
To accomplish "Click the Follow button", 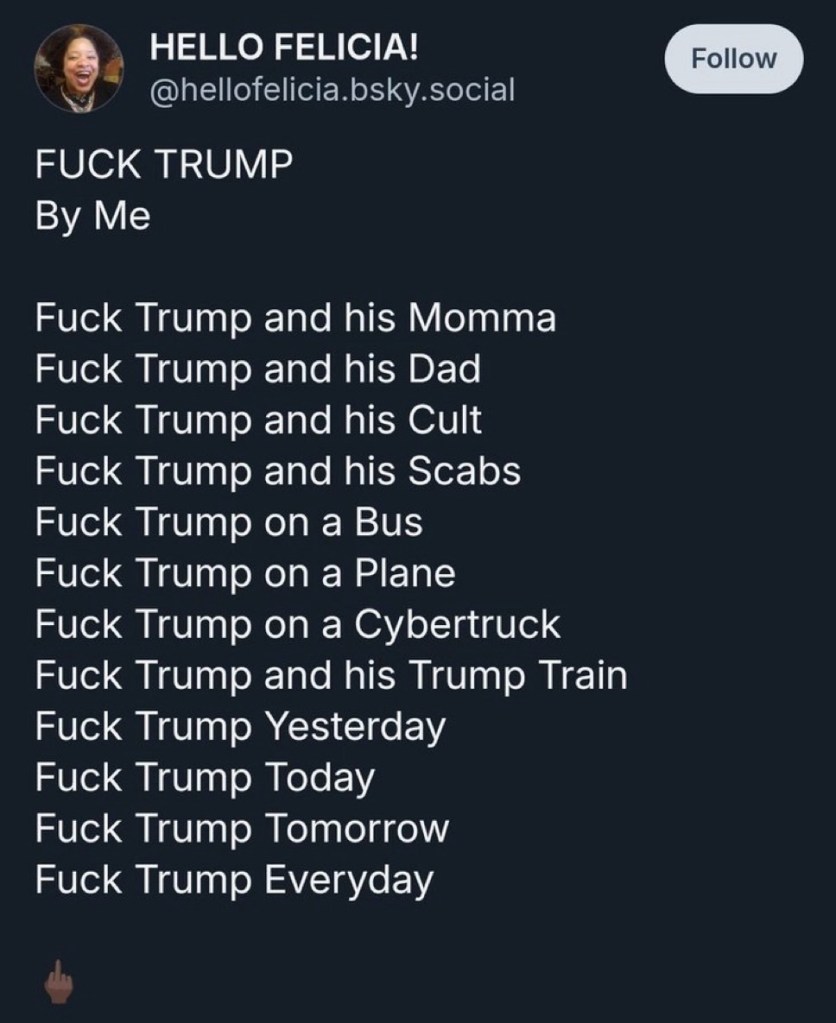I will click(x=734, y=59).
